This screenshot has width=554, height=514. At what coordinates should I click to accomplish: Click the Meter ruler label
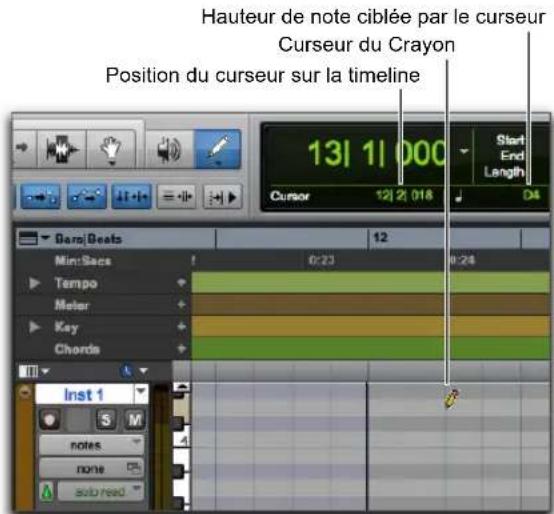[x=71, y=305]
